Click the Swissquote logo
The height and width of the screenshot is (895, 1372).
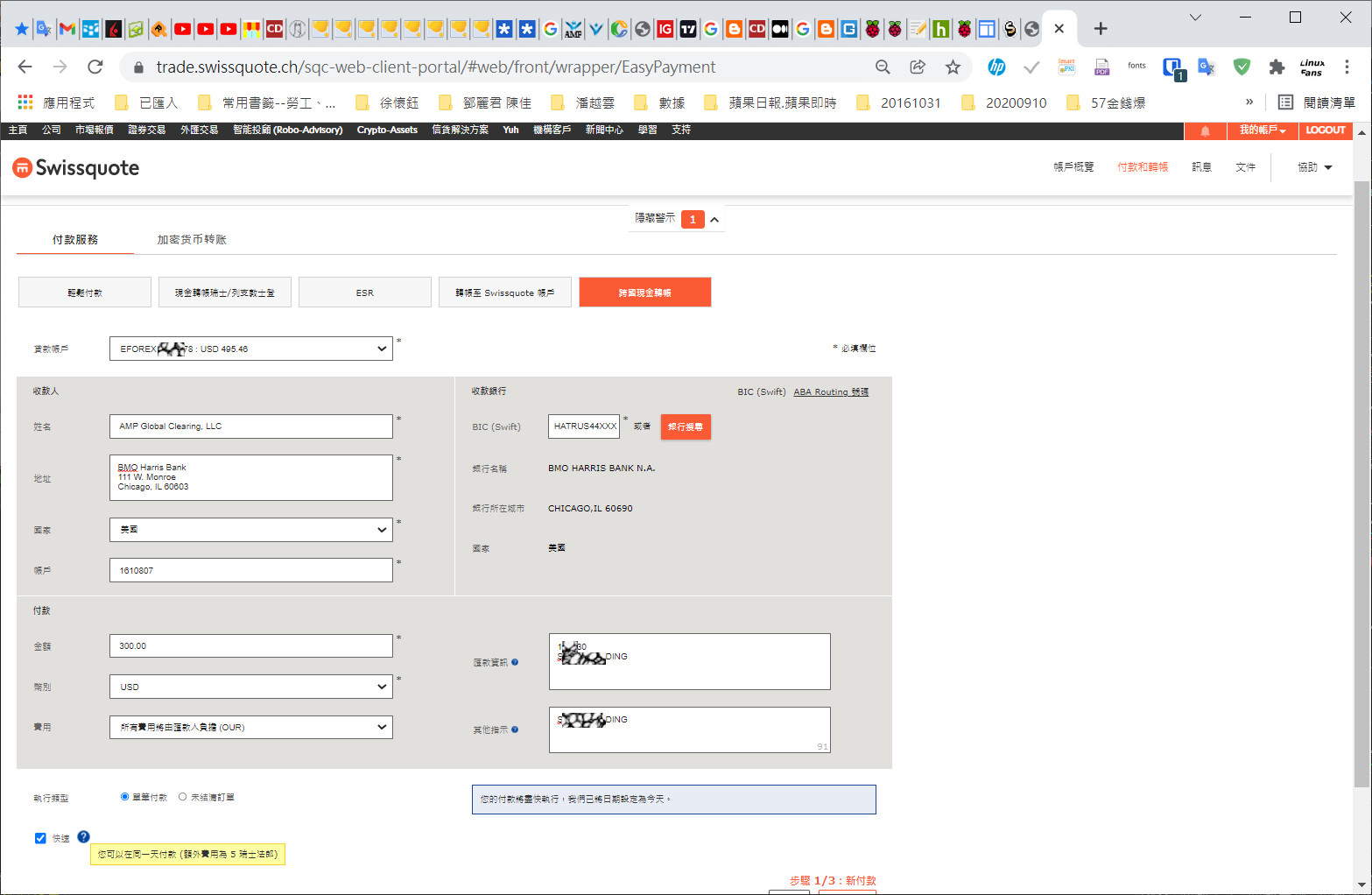pos(76,167)
